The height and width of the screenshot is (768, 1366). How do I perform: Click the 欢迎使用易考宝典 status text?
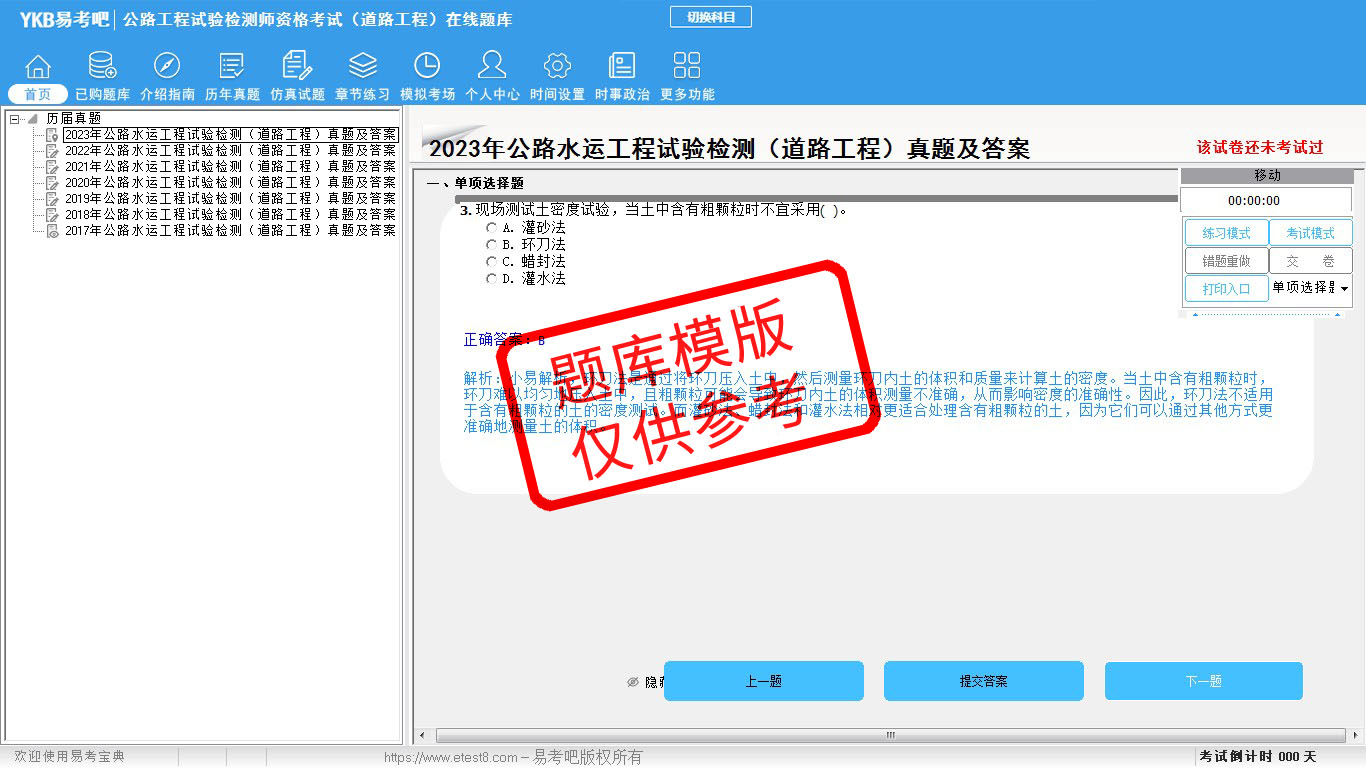[69, 757]
